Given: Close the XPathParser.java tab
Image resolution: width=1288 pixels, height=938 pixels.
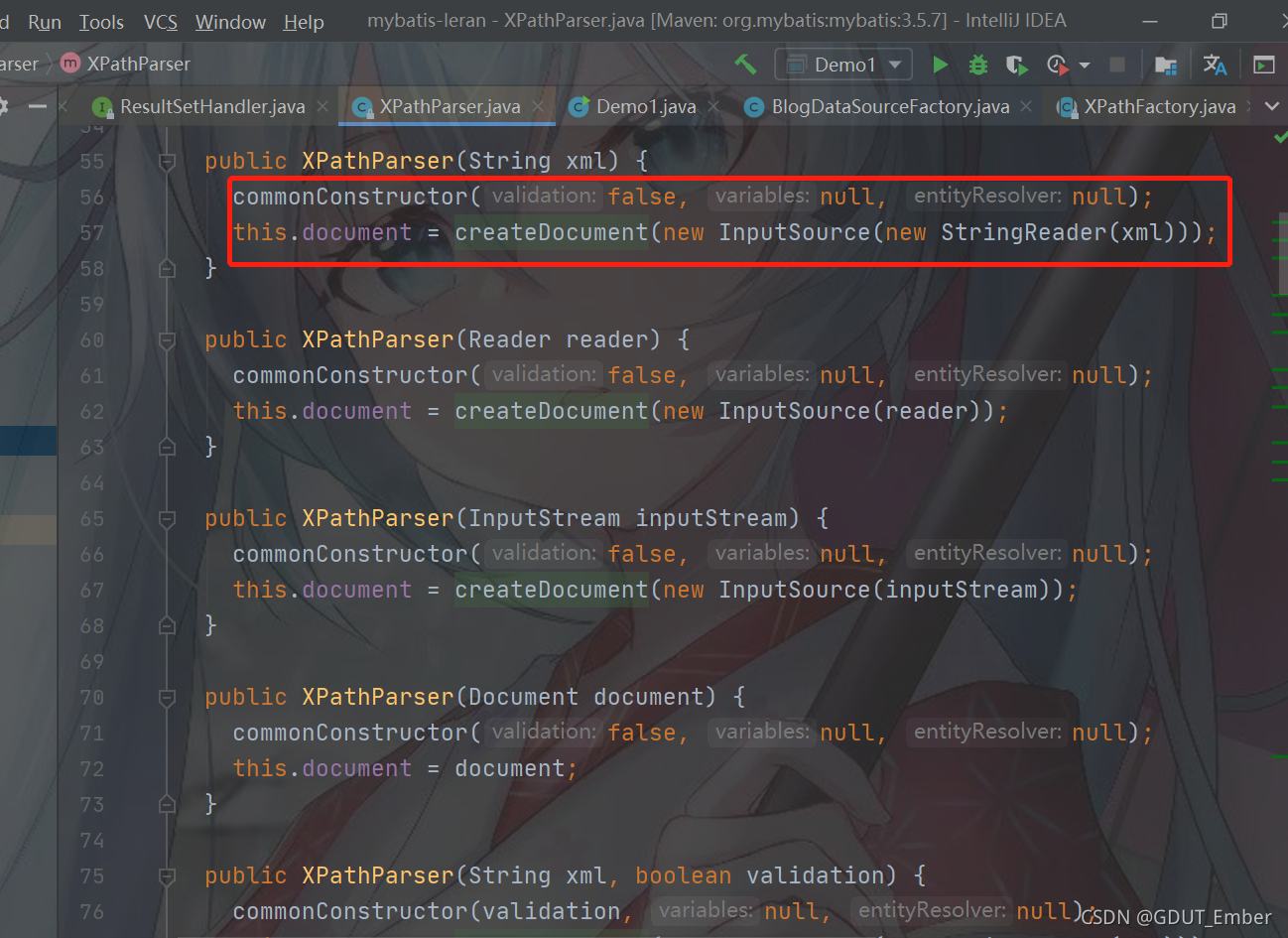Looking at the screenshot, I should (538, 106).
